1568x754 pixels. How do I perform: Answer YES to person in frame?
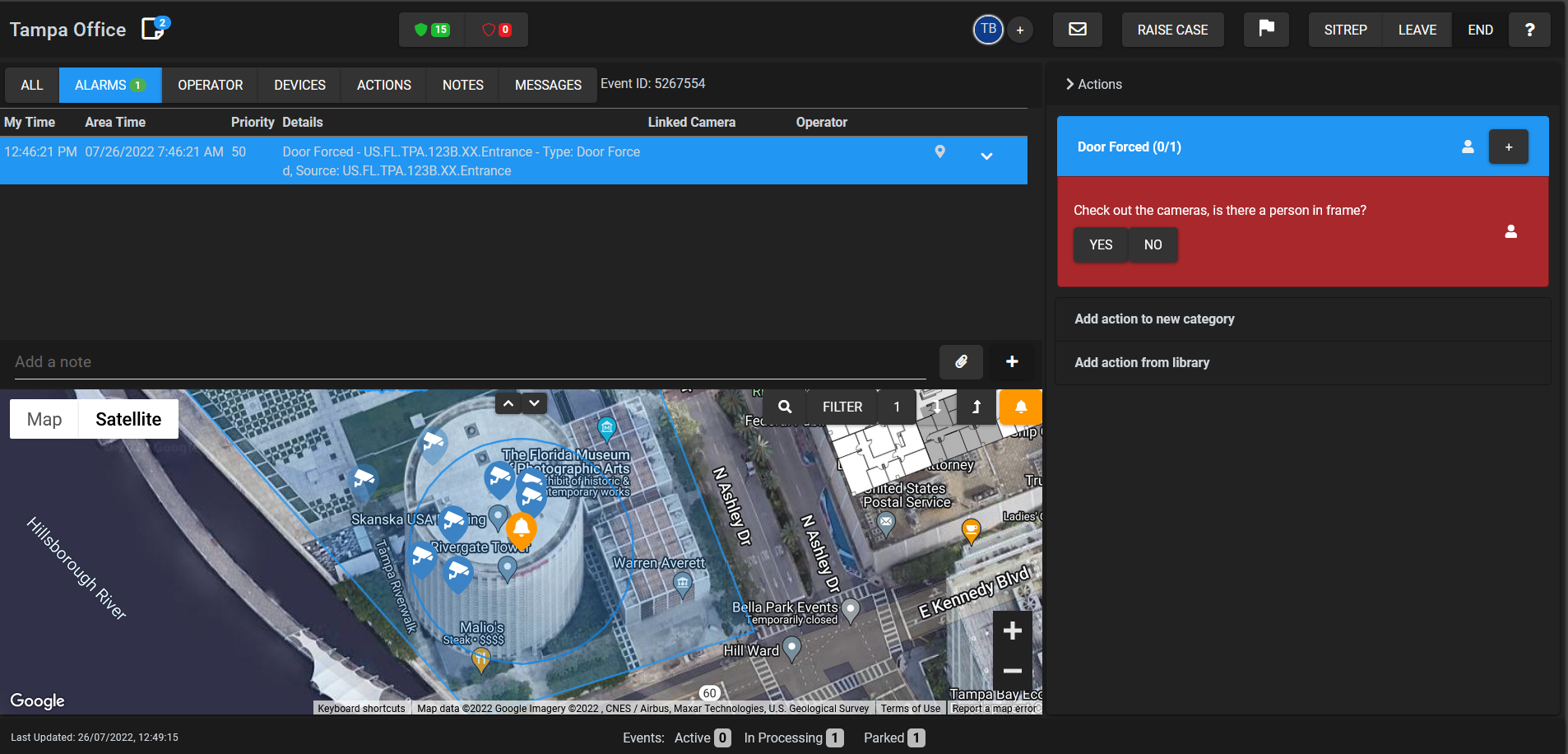coord(1101,245)
